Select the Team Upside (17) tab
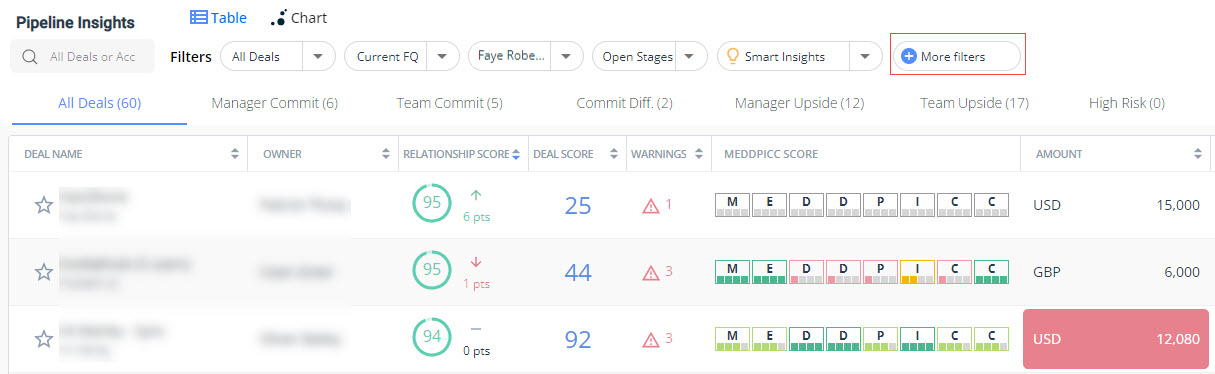 (974, 103)
